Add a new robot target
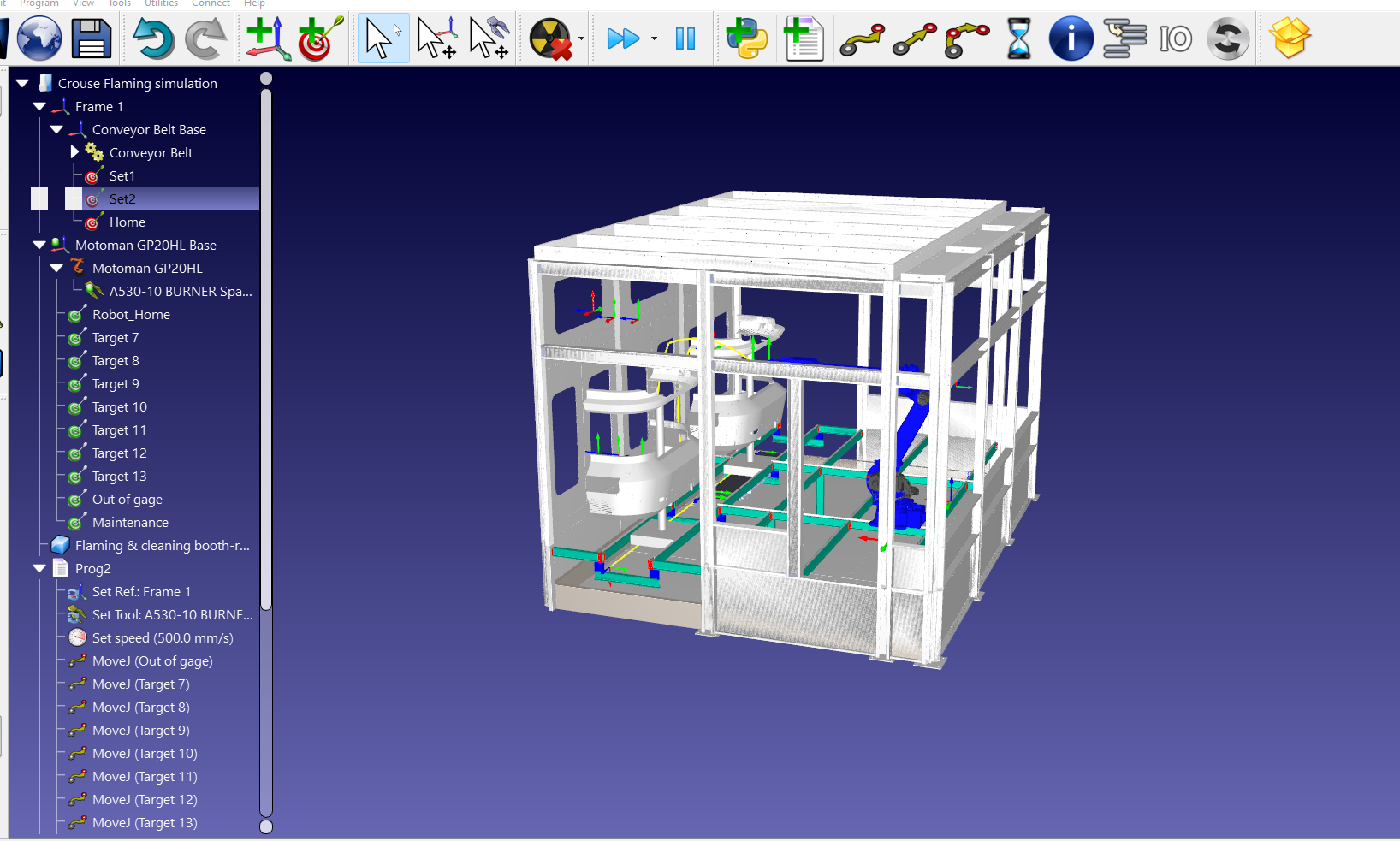 (320, 38)
